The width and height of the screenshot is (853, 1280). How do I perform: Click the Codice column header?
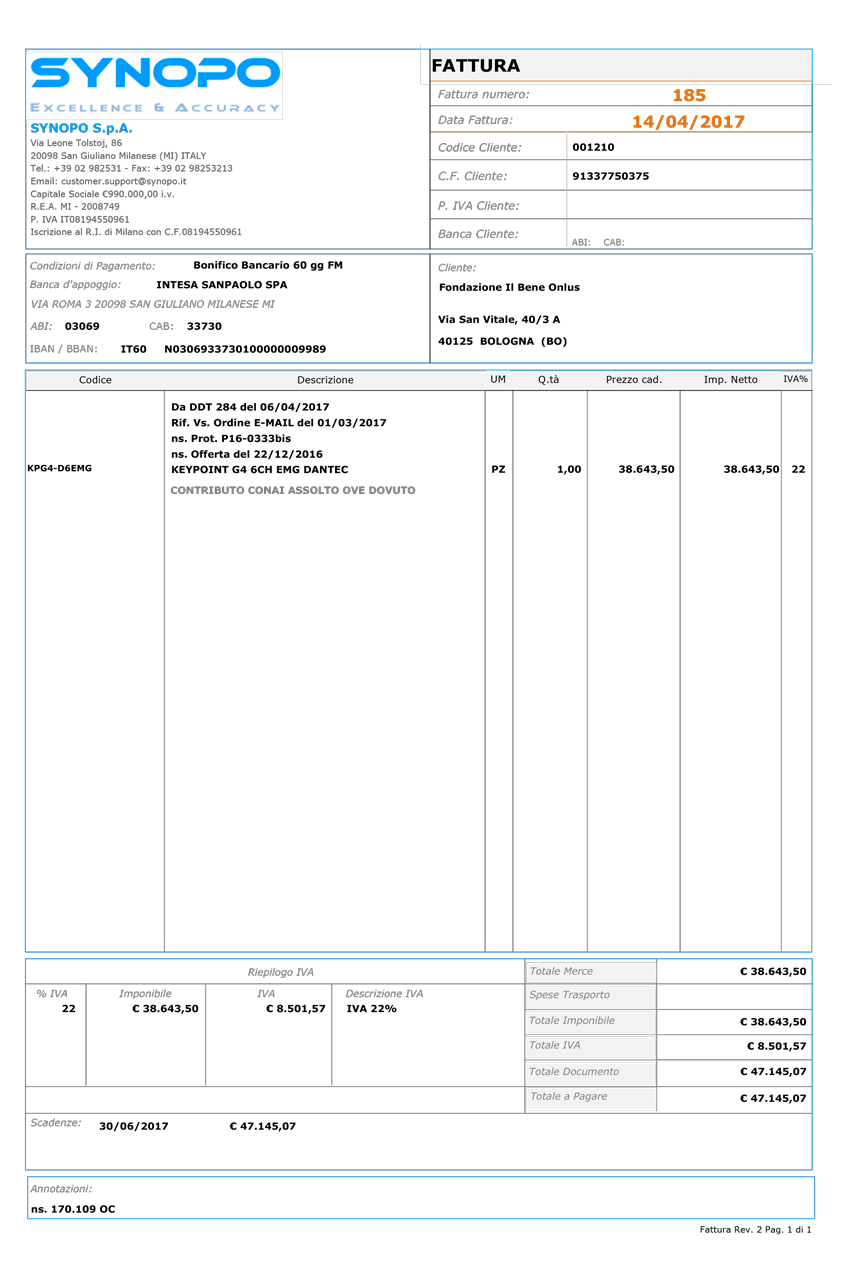click(x=95, y=380)
